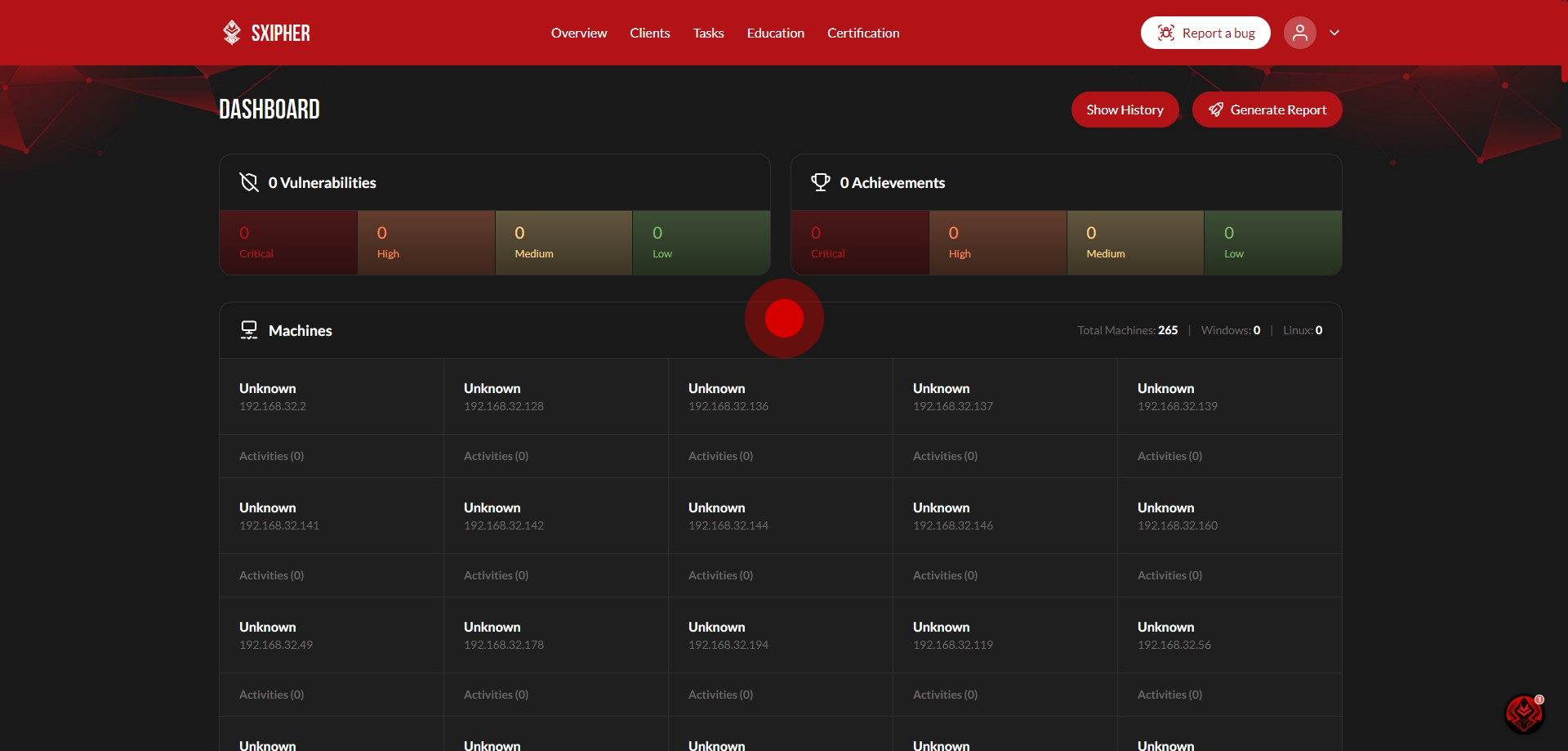1568x751 pixels.
Task: Go to the Clients page
Action: pos(649,33)
